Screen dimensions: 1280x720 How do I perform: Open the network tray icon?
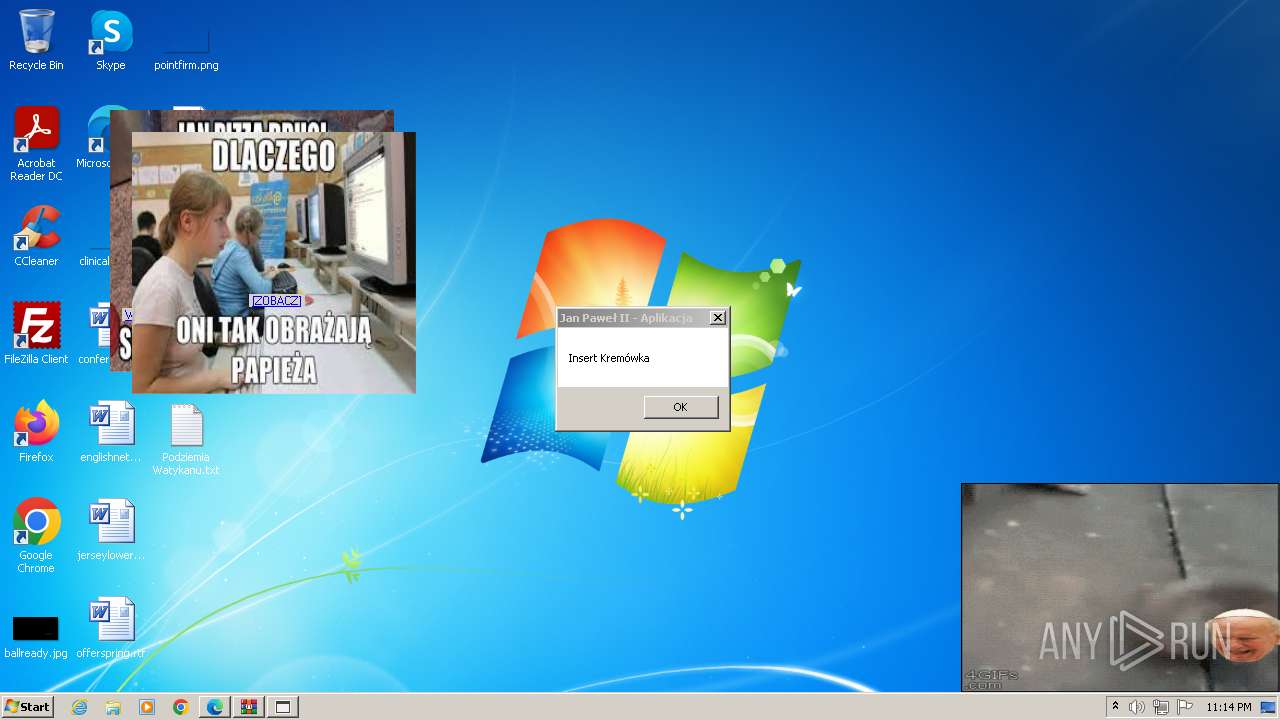click(x=1160, y=707)
